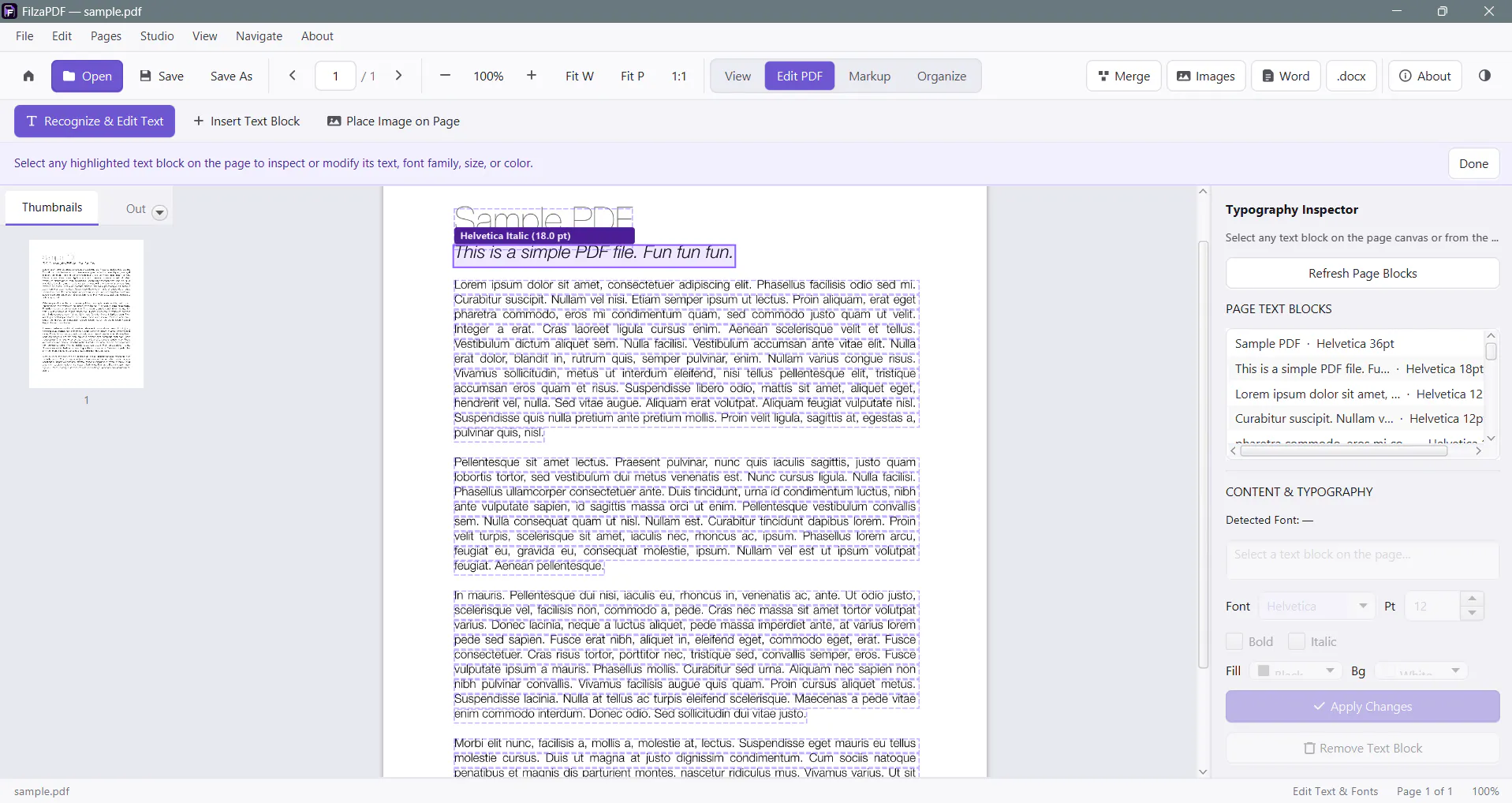Open the Fill color dropdown

click(x=1295, y=670)
